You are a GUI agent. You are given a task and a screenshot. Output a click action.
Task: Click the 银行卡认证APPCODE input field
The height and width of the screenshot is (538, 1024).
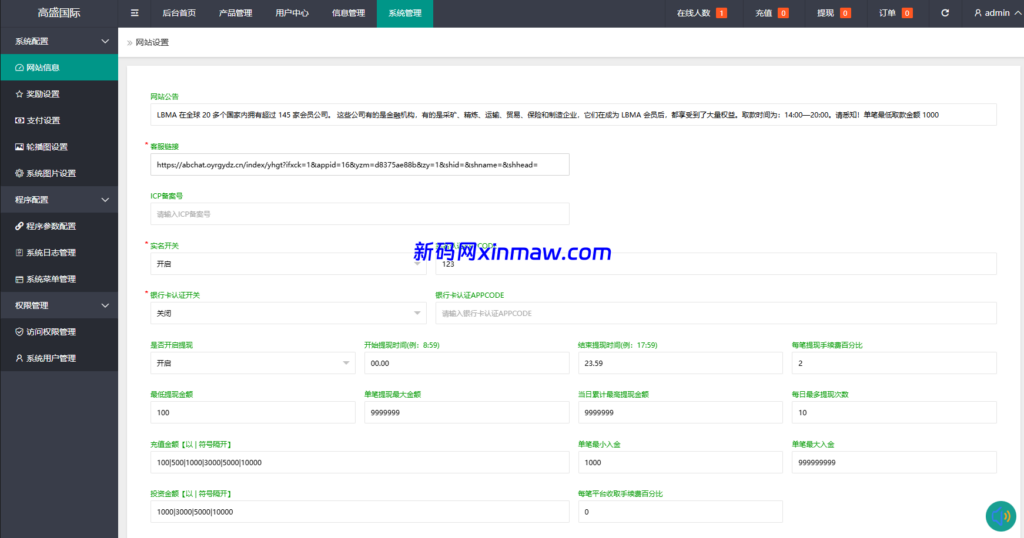pos(716,313)
